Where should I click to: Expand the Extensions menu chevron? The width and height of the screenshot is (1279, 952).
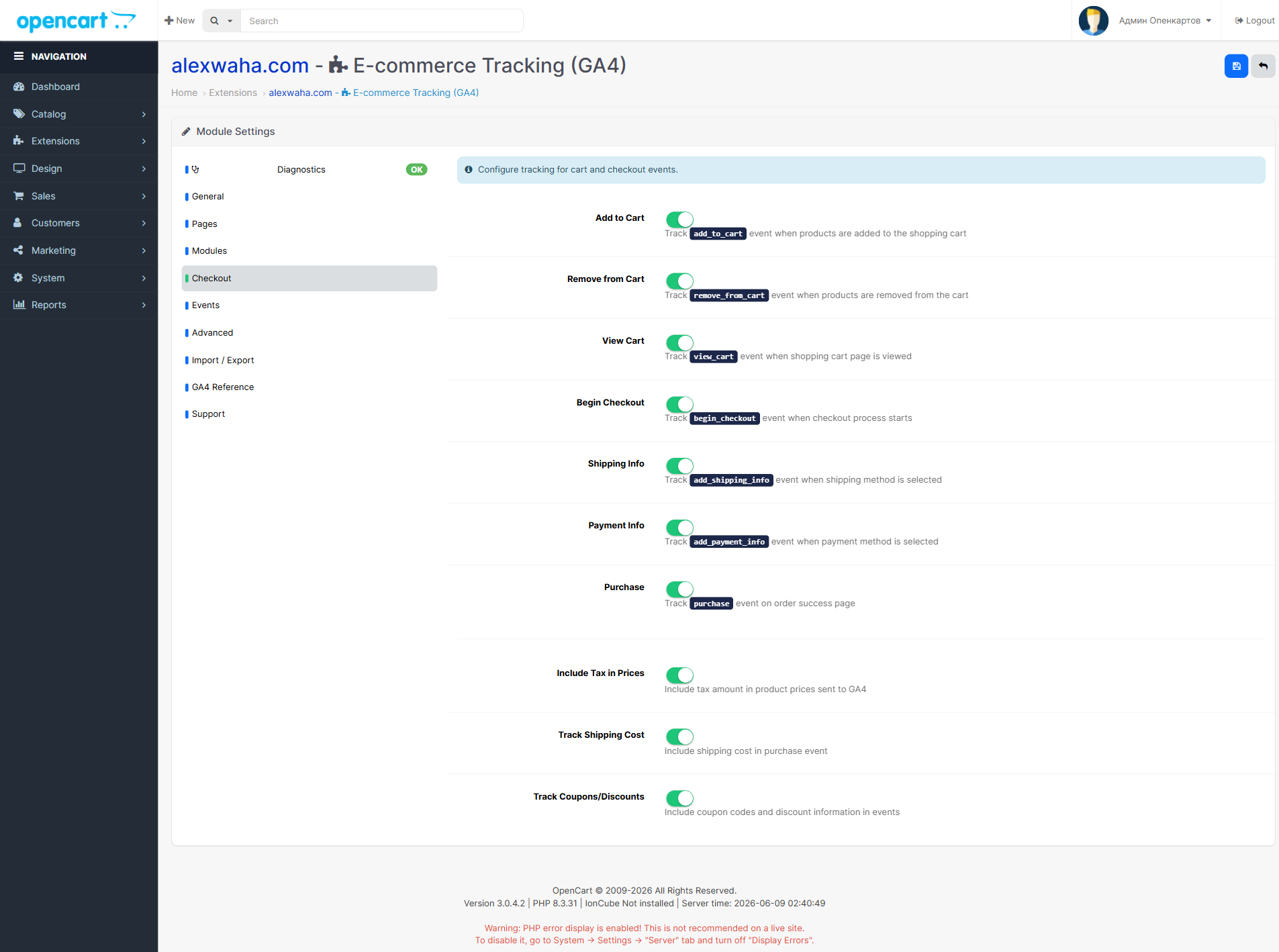coord(144,141)
